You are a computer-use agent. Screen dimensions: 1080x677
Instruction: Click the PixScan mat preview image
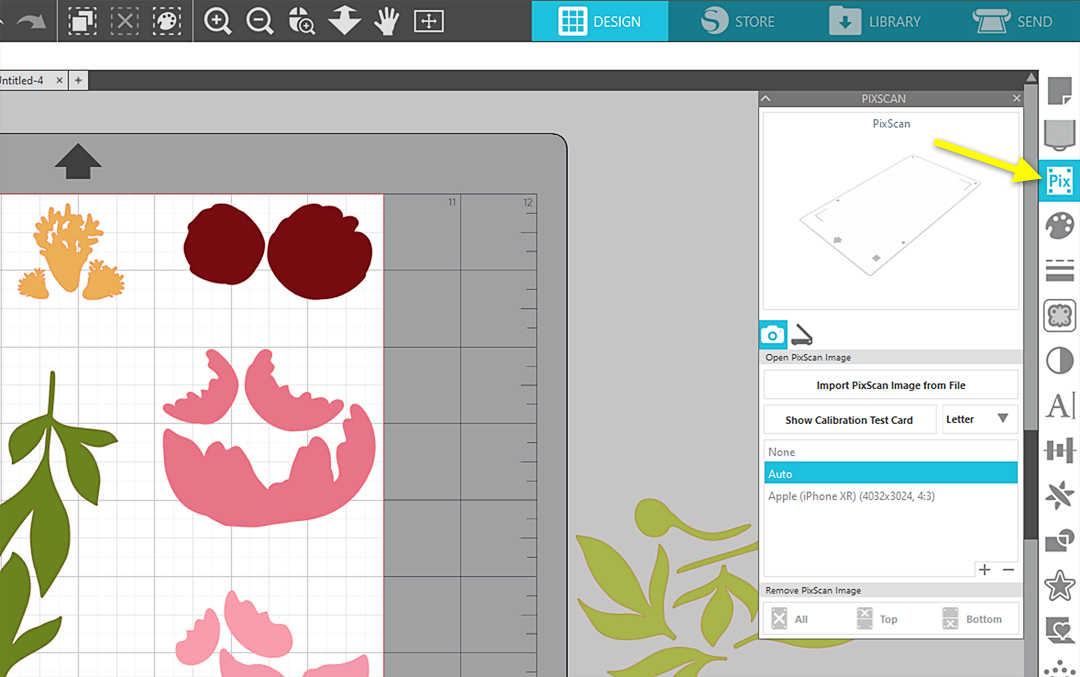pyautogui.click(x=891, y=215)
